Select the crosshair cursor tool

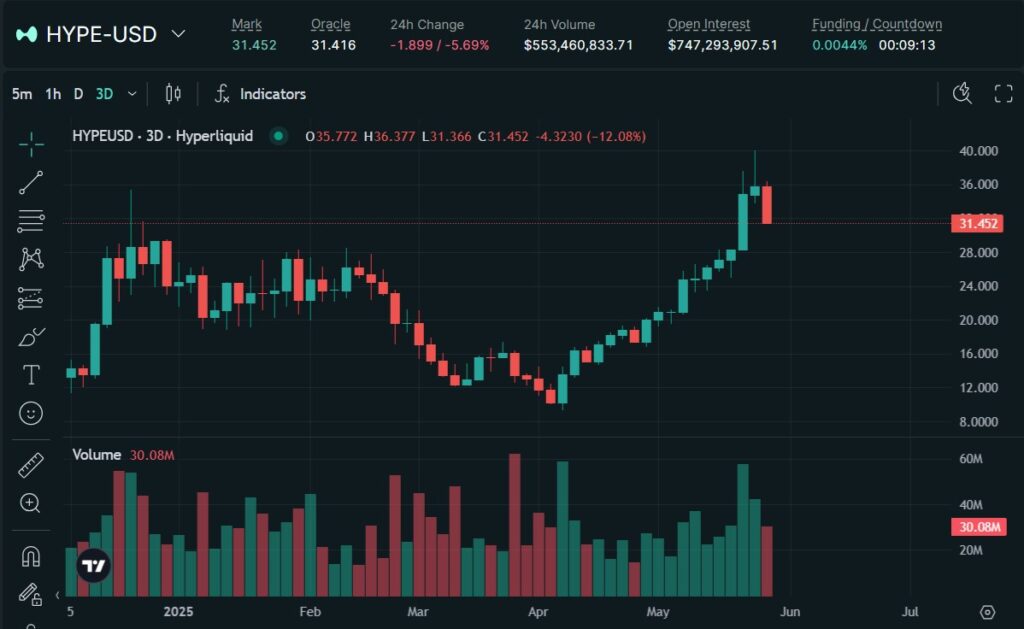(x=31, y=144)
